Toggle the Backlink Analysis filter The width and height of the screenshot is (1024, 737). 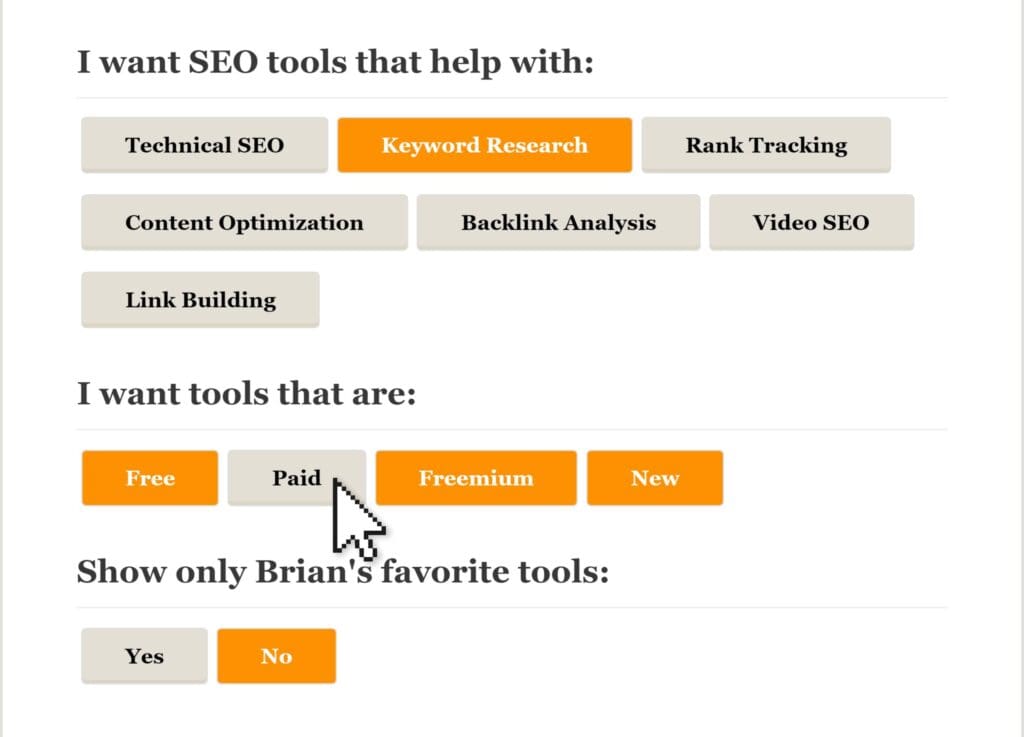(558, 222)
